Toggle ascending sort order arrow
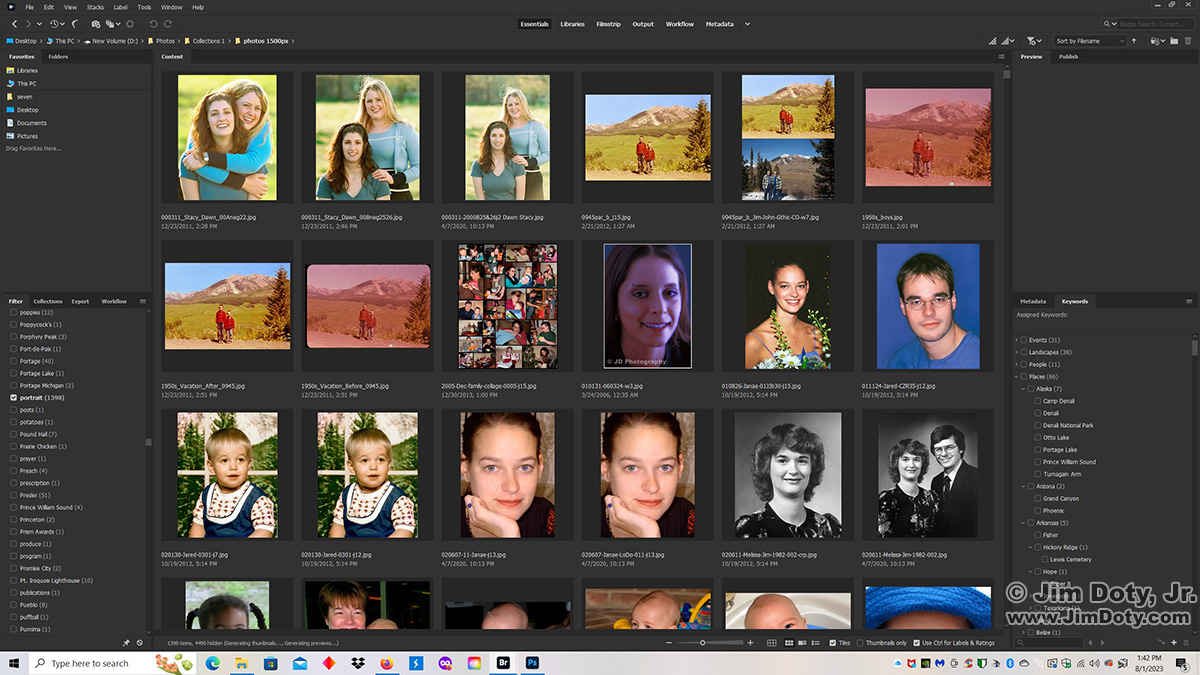Image resolution: width=1200 pixels, height=675 pixels. 1134,41
